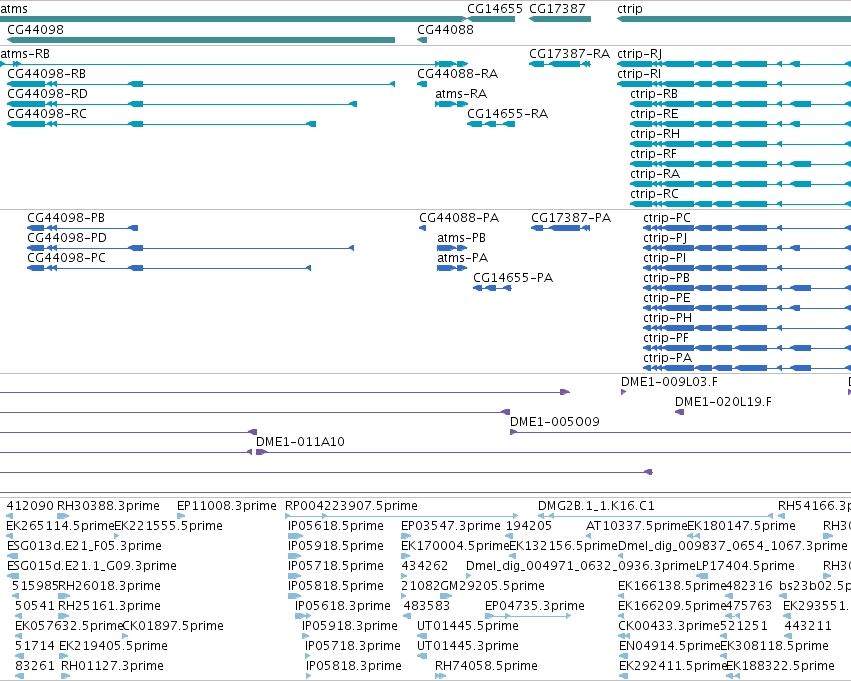Click transcript CG44088-RA label

457,74
